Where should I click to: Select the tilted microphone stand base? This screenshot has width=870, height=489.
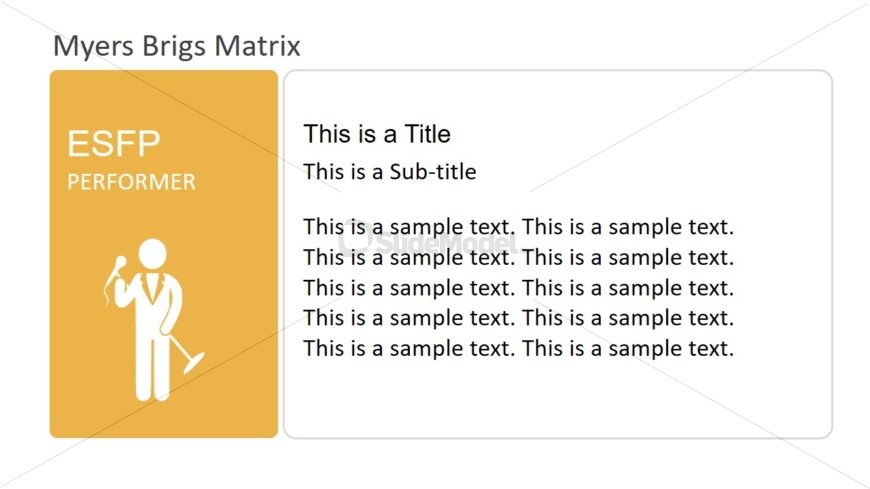pos(193,362)
